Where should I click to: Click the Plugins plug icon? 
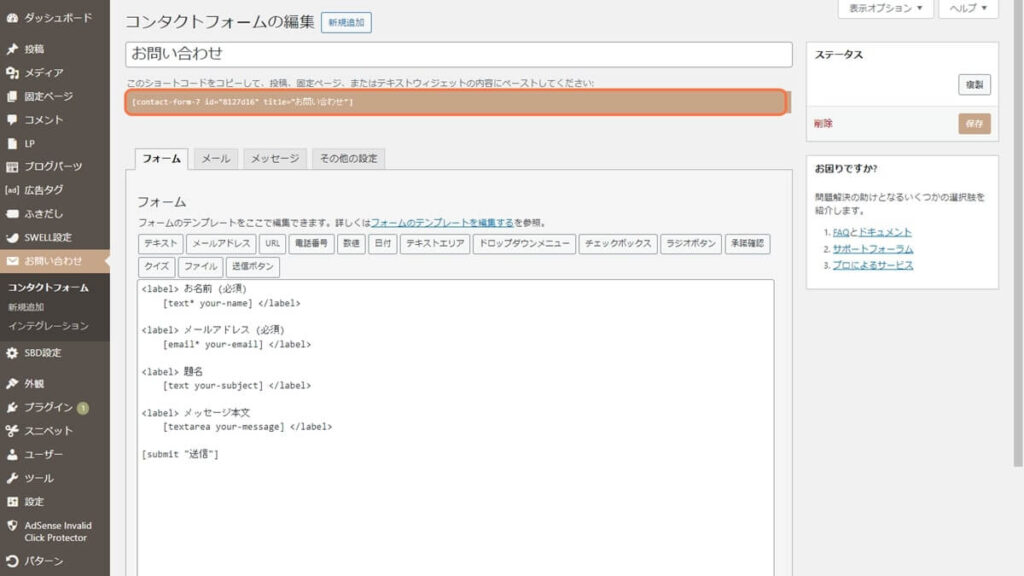point(12,407)
